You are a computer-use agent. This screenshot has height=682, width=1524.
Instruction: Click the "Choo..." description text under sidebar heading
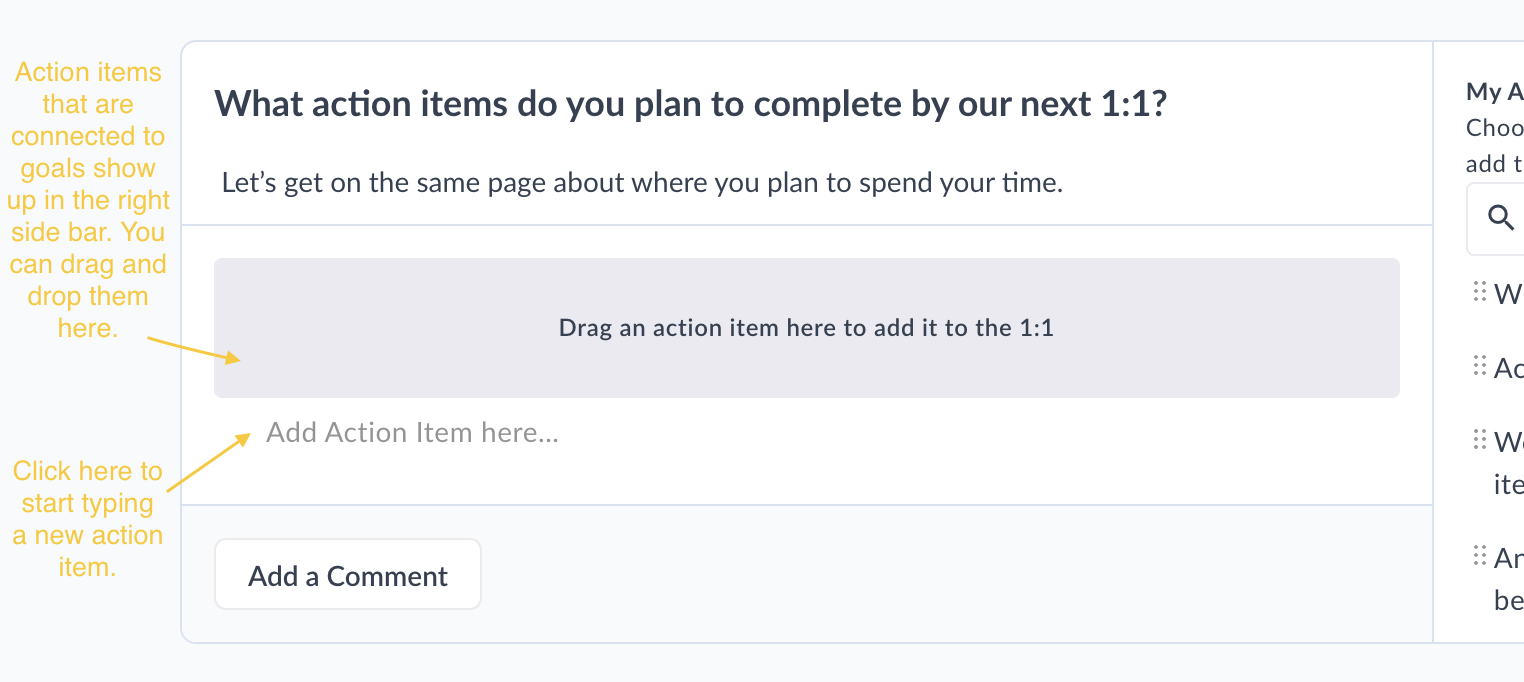(1495, 128)
